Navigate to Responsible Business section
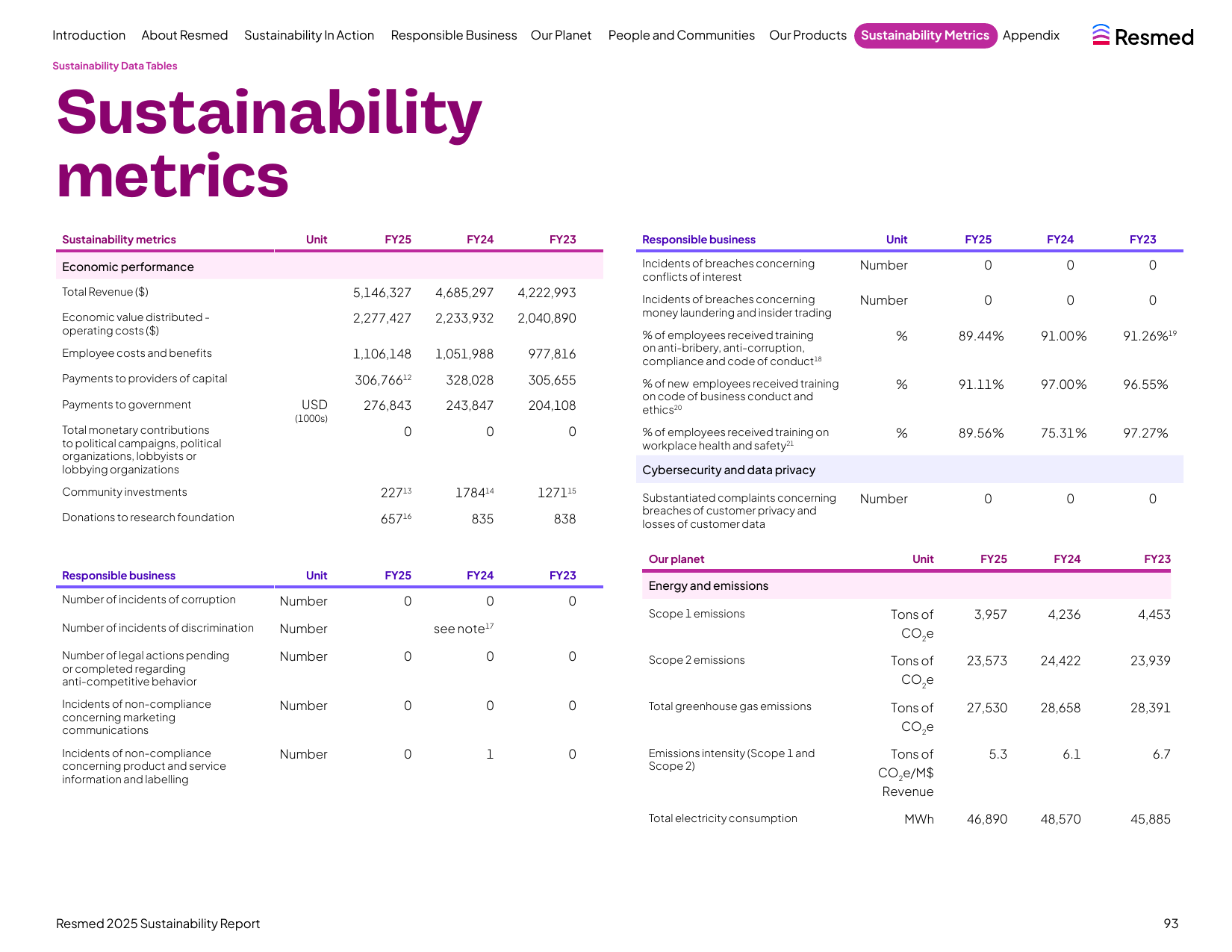The width and height of the screenshot is (1232, 952). 454,35
